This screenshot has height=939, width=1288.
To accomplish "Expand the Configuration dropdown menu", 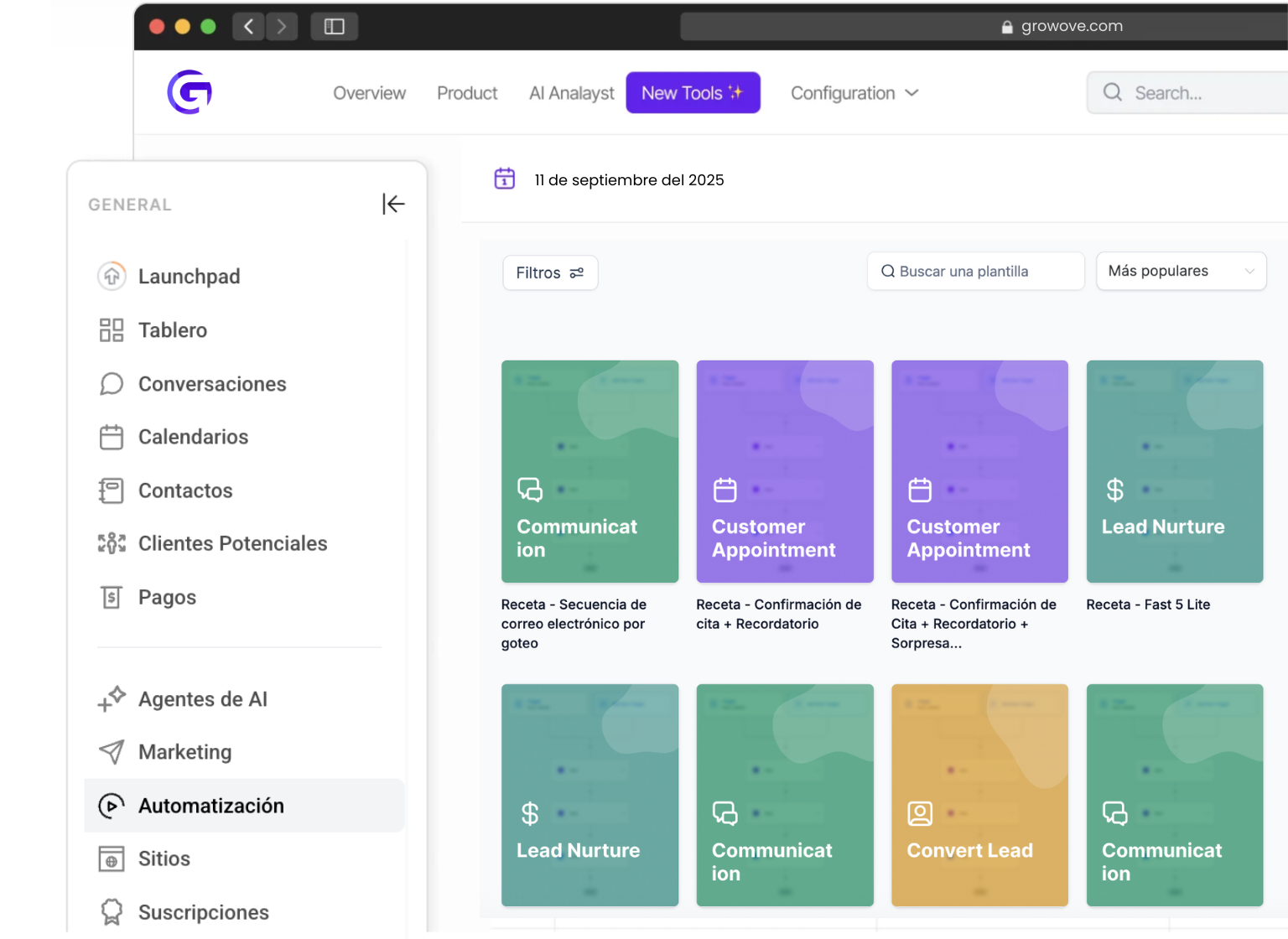I will 854,93.
